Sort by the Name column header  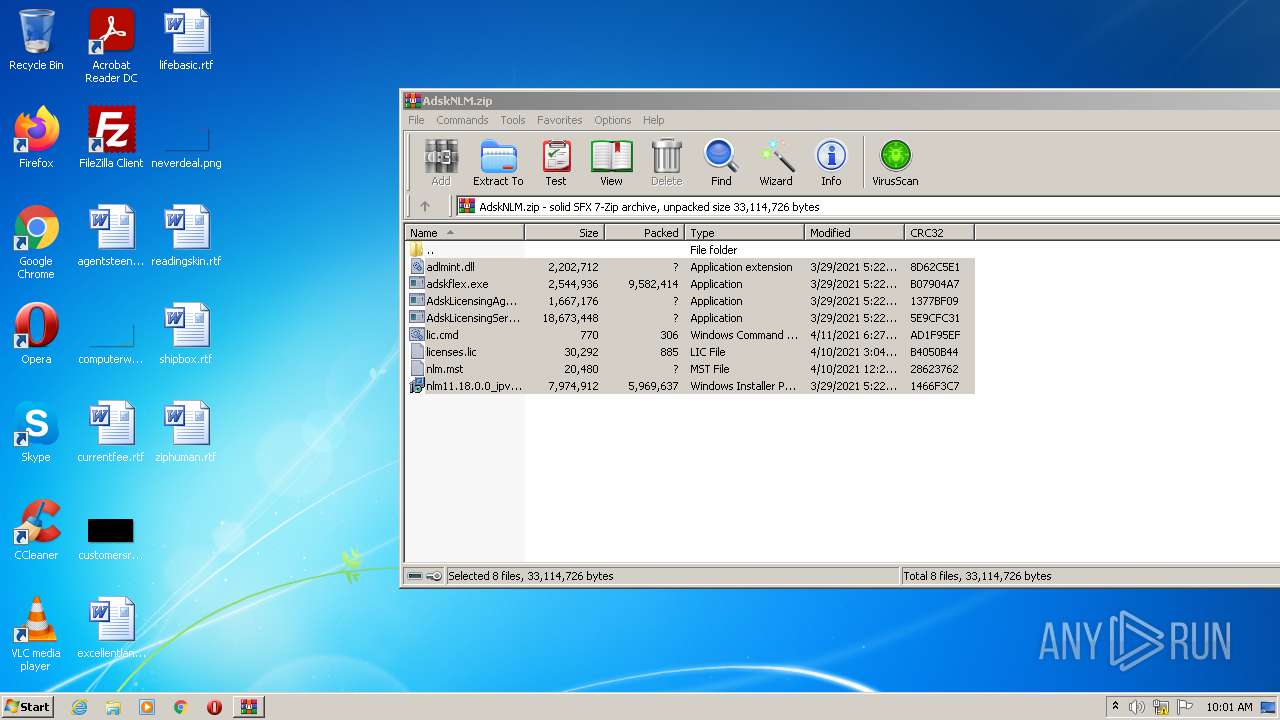(x=464, y=233)
